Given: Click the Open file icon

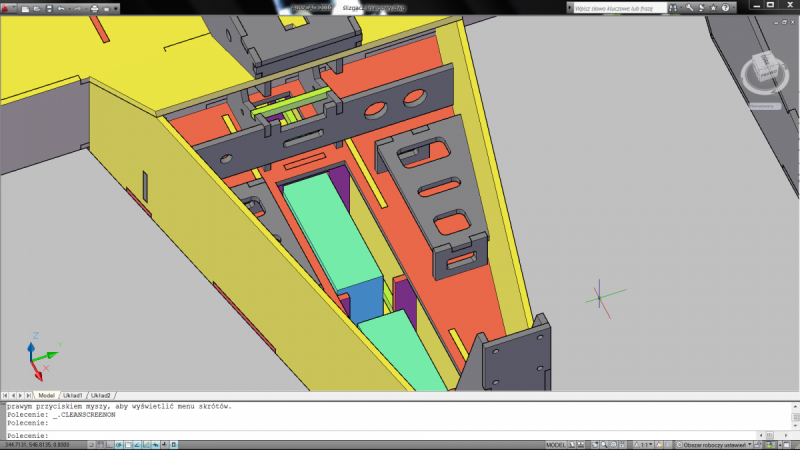Looking at the screenshot, I should click(36, 8).
